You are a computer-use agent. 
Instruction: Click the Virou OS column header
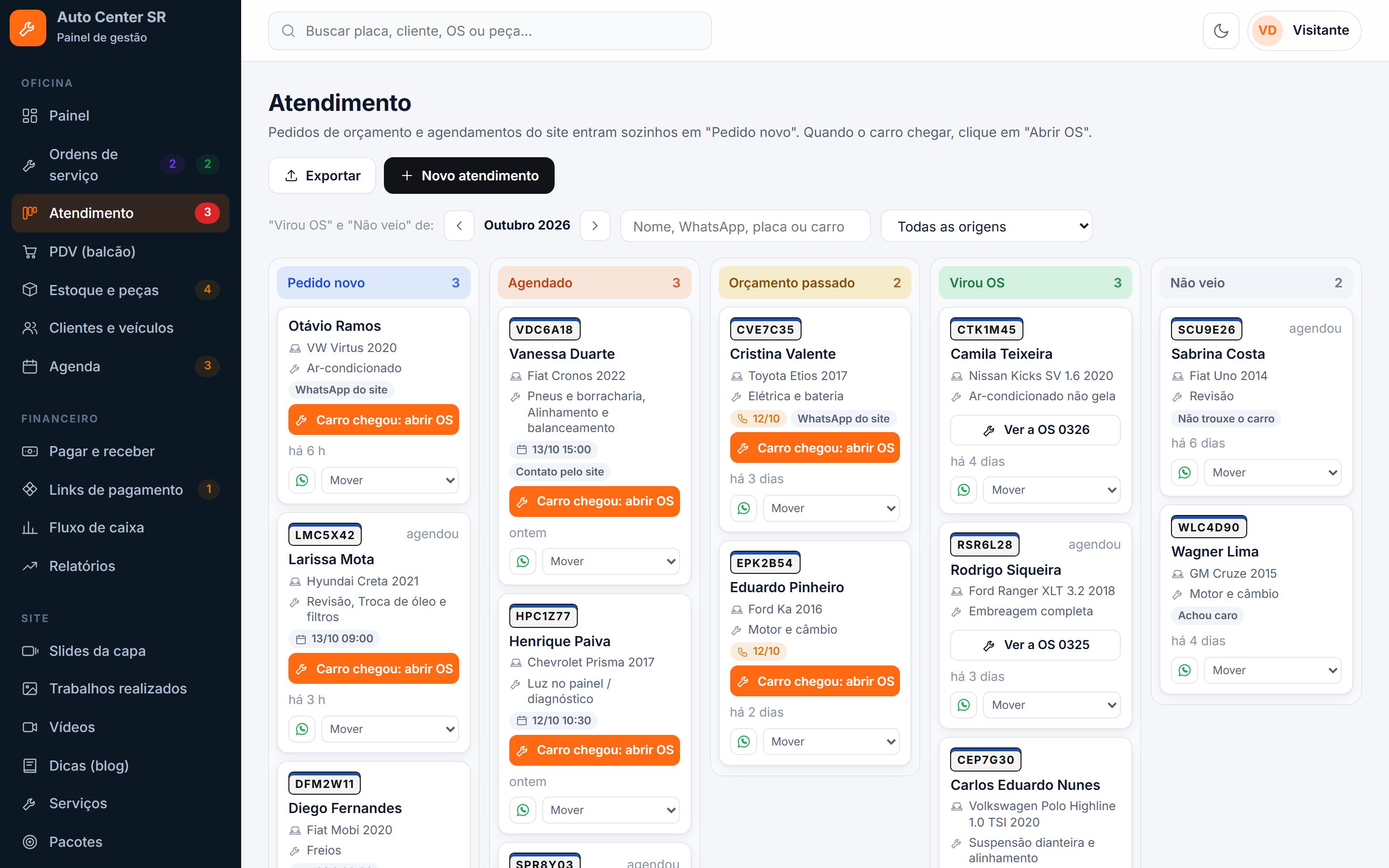[x=1035, y=283]
